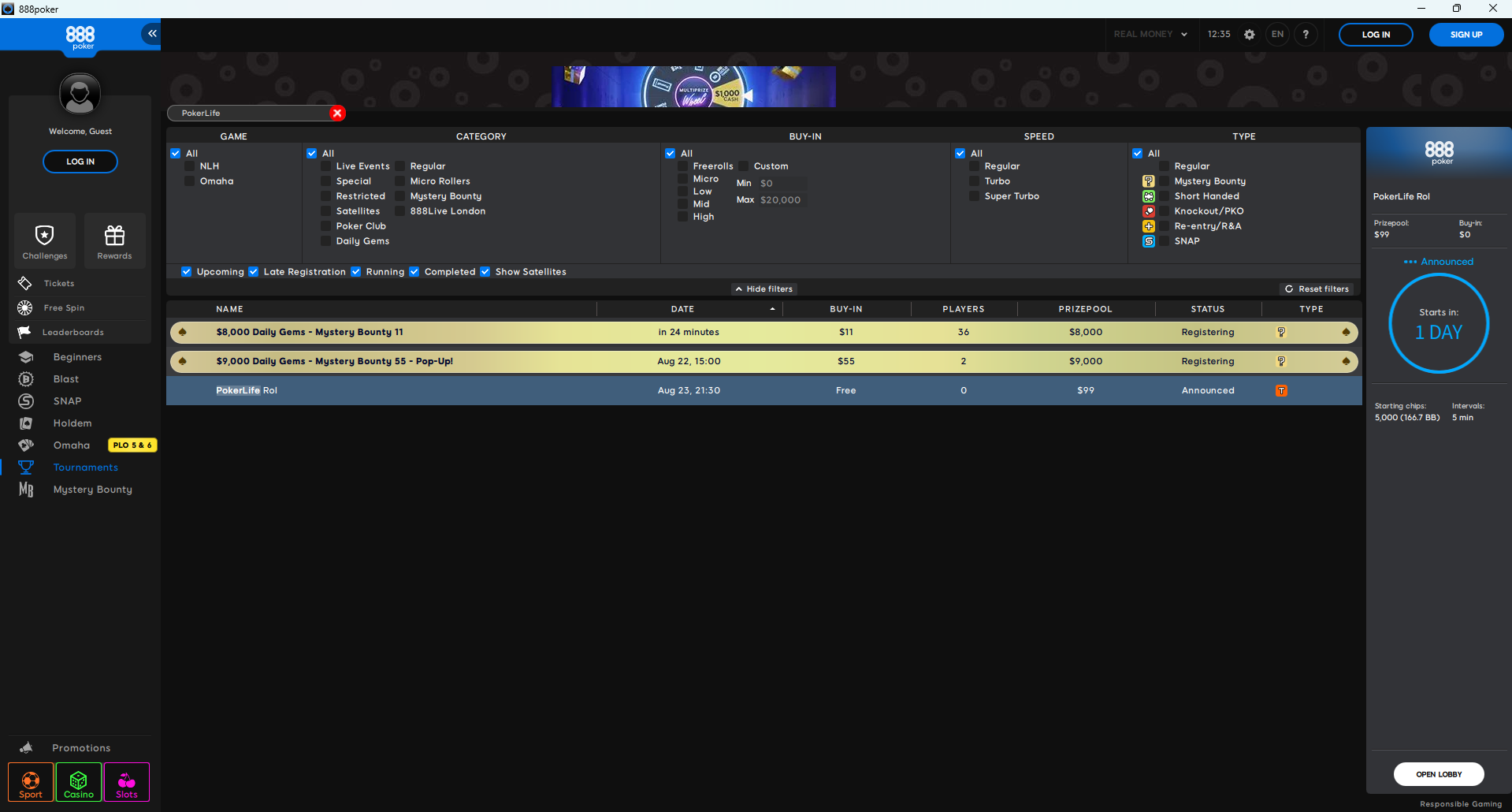The image size is (1512, 812).
Task: Open the Real Money dropdown
Action: click(x=1150, y=34)
